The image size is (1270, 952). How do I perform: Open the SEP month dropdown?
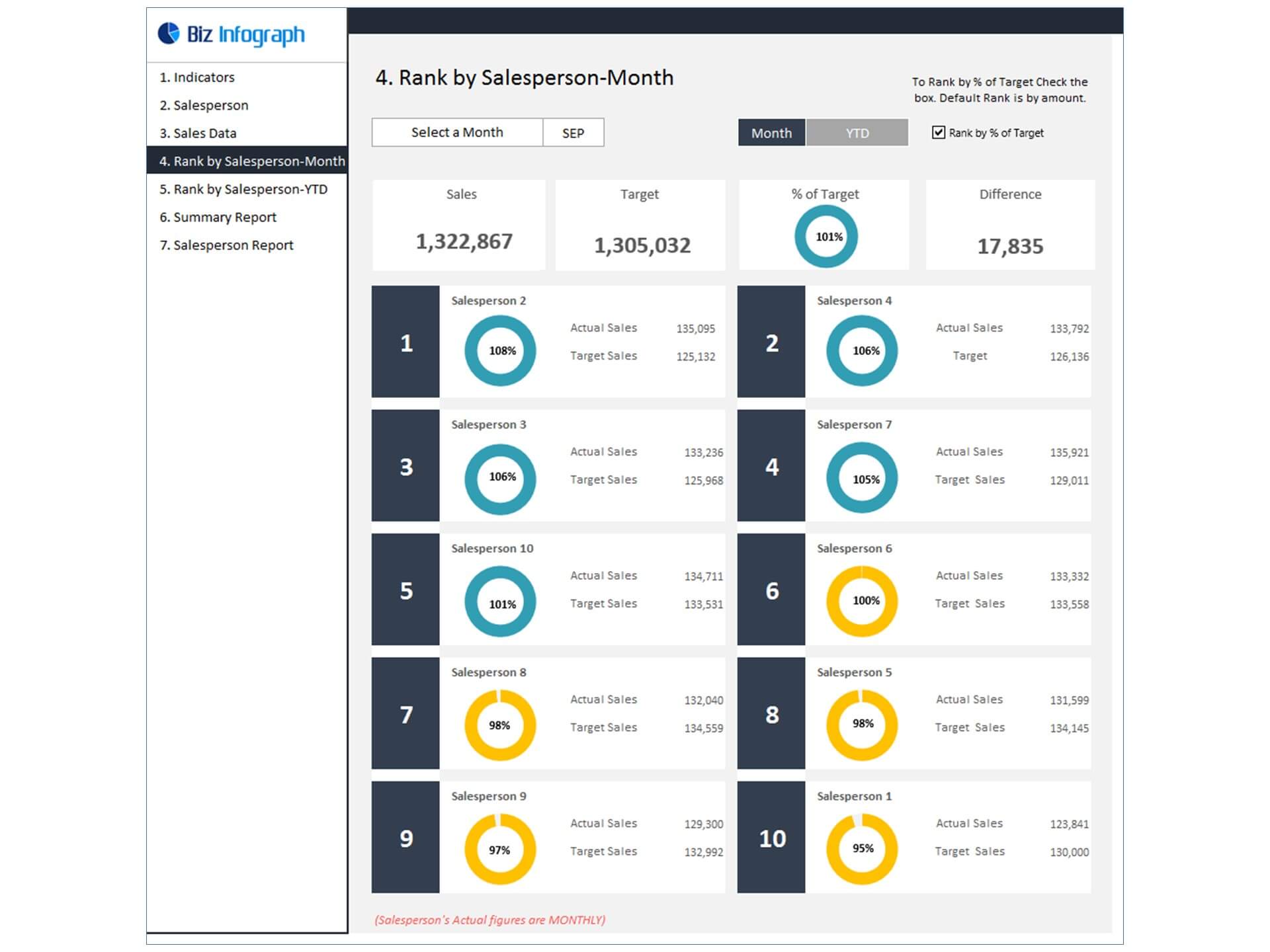click(x=573, y=133)
